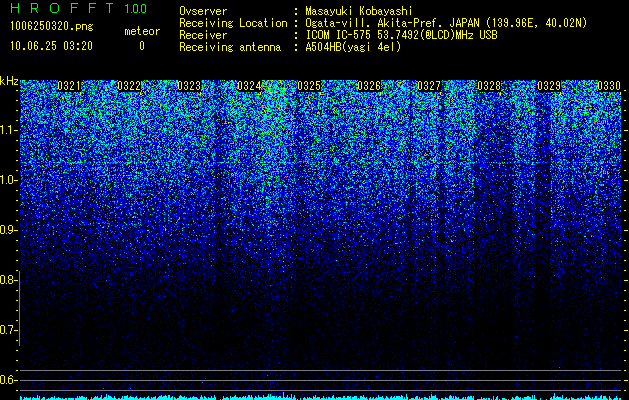Screen dimensions: 629x400
Task: Click the Receiving antenna field label
Action: point(230,47)
